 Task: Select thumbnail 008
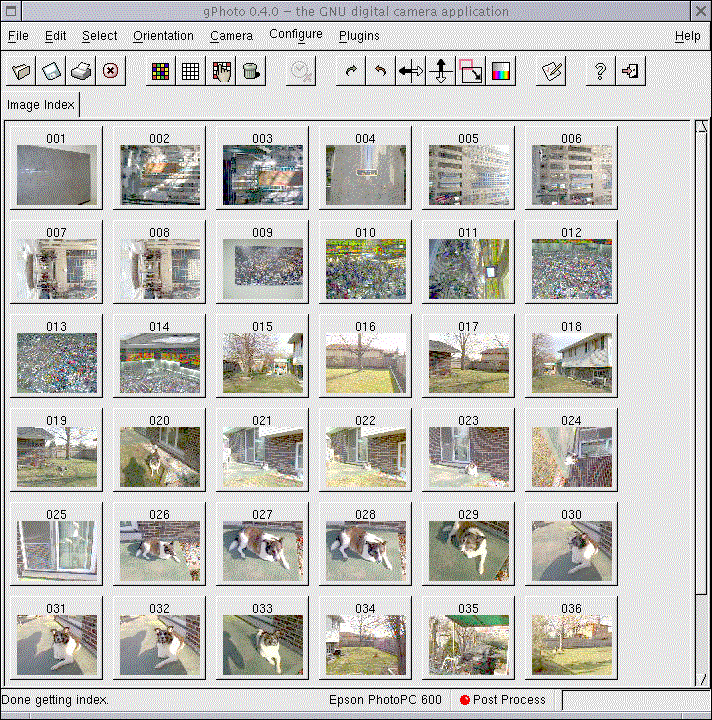coord(159,262)
